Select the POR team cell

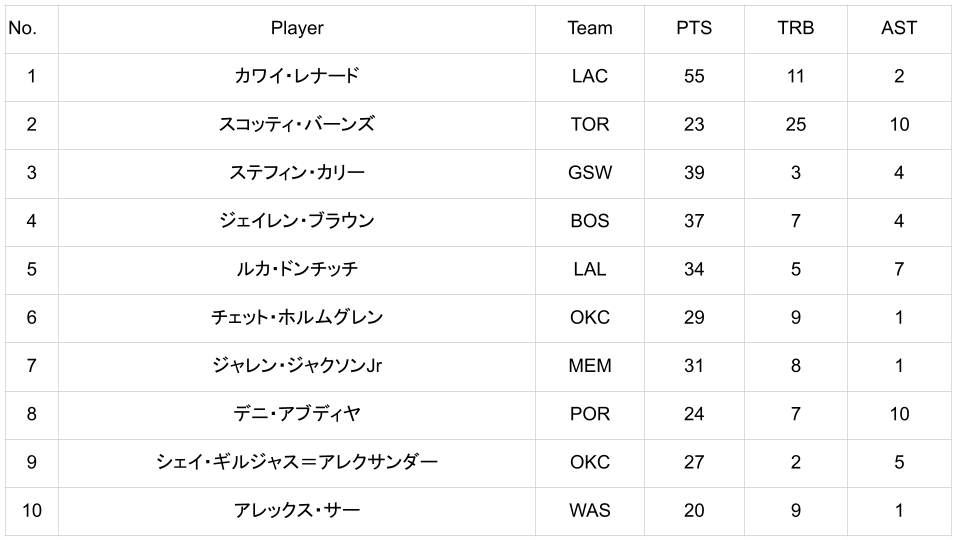(x=590, y=413)
